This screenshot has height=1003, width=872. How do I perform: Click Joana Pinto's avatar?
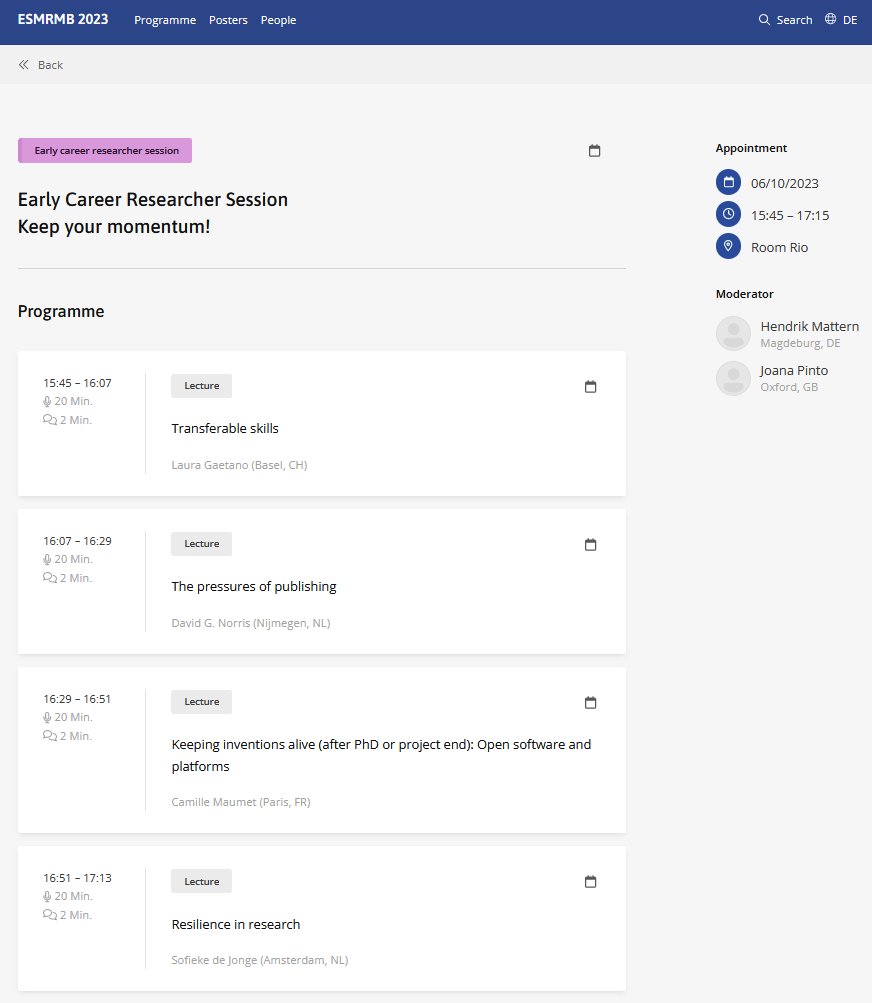733,378
